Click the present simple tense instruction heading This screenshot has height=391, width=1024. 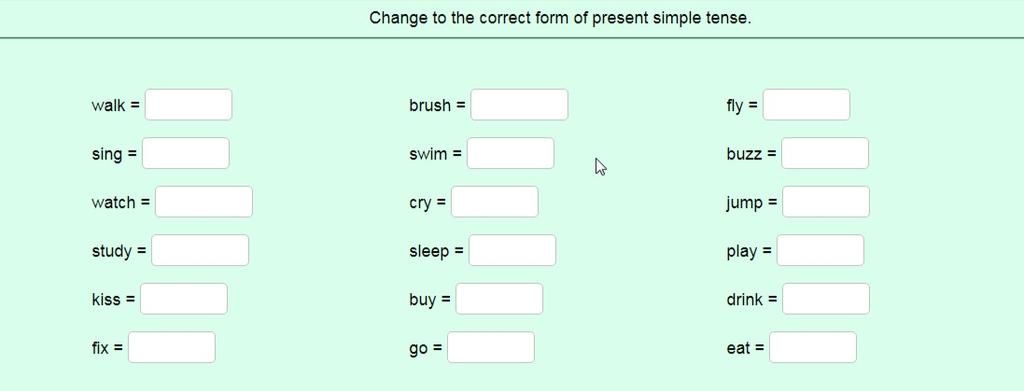click(x=560, y=18)
